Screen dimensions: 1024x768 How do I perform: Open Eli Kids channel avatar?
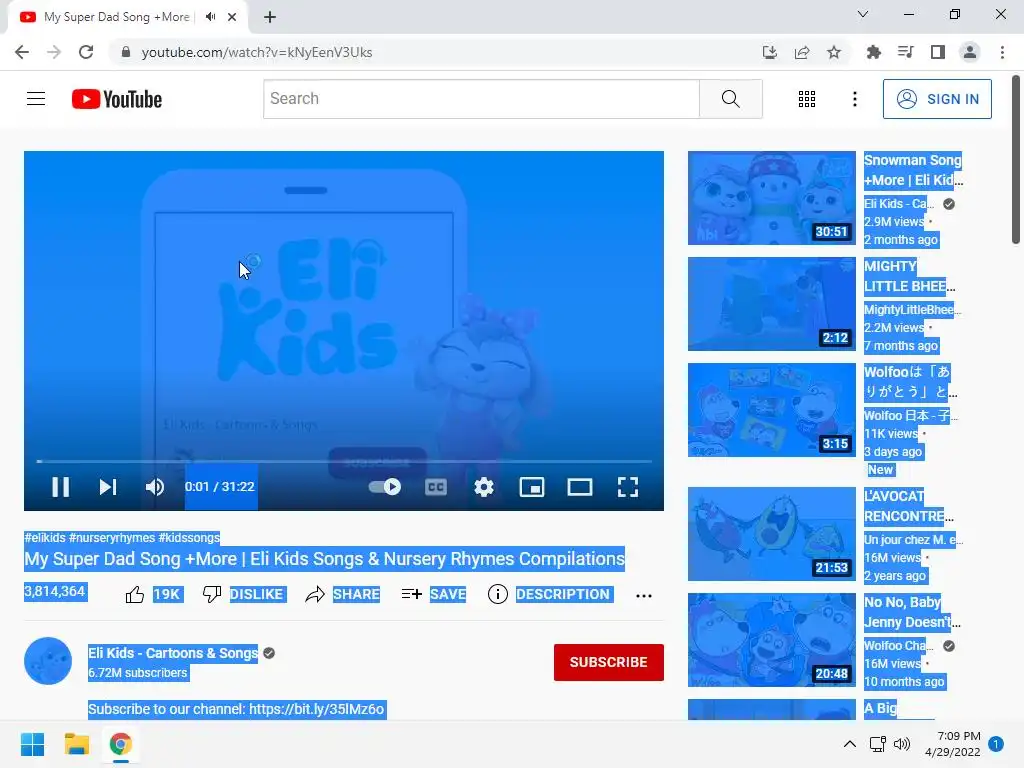pyautogui.click(x=48, y=661)
